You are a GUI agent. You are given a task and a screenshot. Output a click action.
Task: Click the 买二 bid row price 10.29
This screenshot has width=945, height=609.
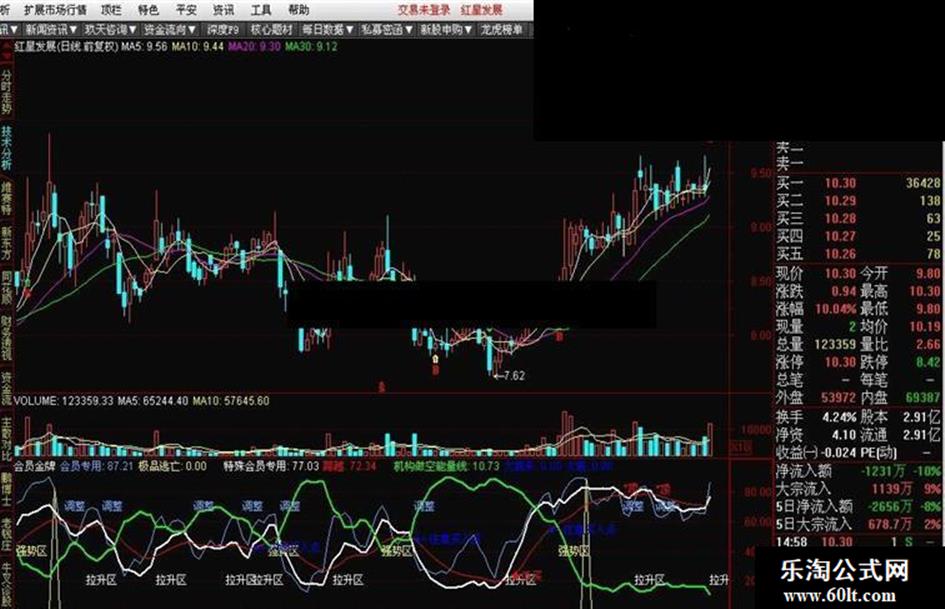click(x=840, y=201)
